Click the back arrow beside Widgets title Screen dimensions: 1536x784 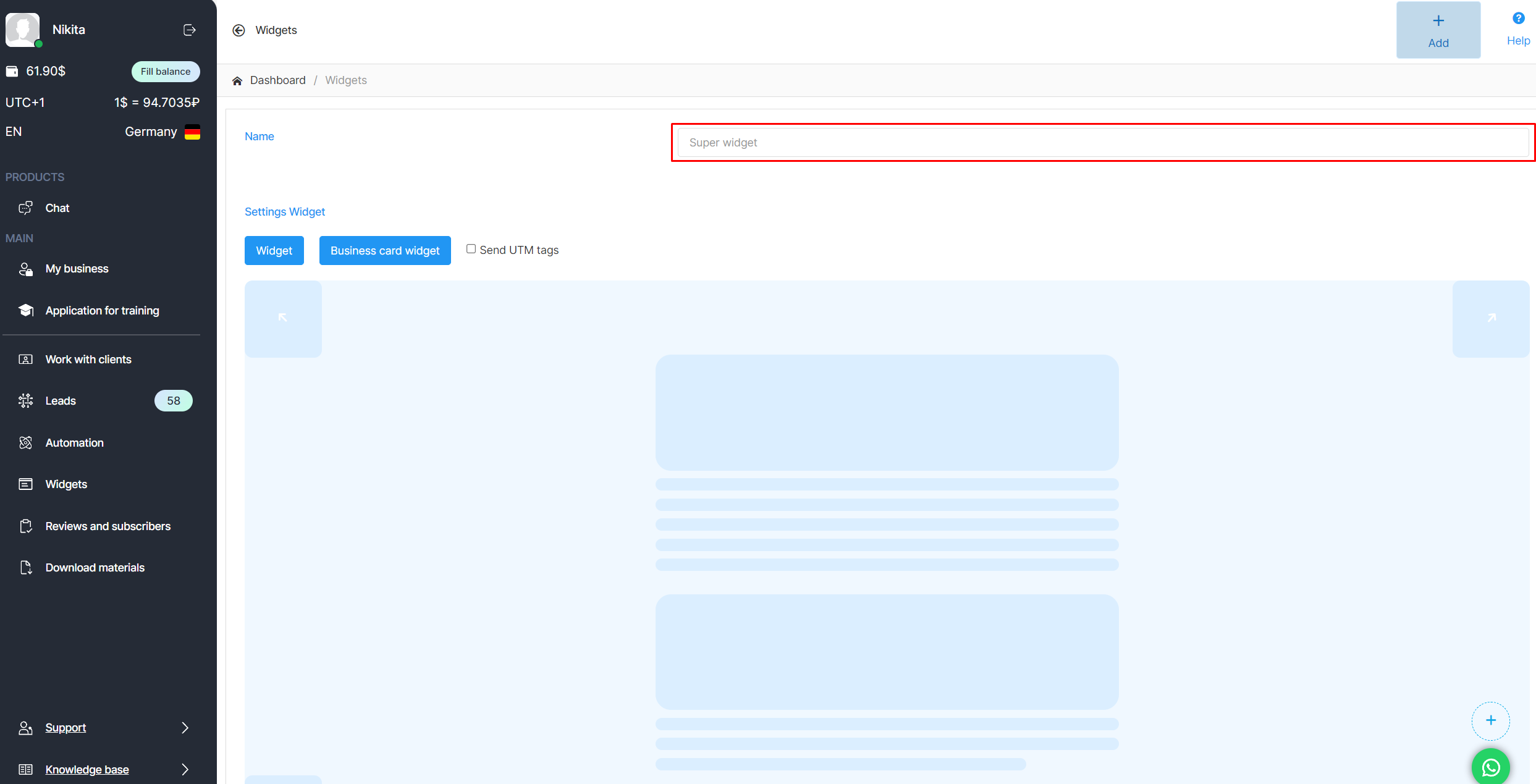(x=238, y=30)
